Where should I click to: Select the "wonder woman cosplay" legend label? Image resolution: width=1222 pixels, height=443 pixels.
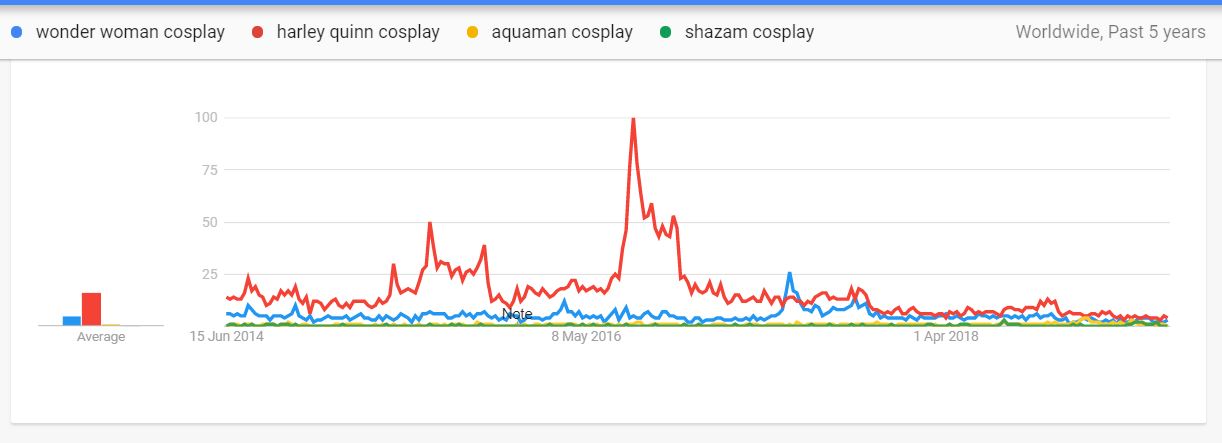pyautogui.click(x=130, y=32)
